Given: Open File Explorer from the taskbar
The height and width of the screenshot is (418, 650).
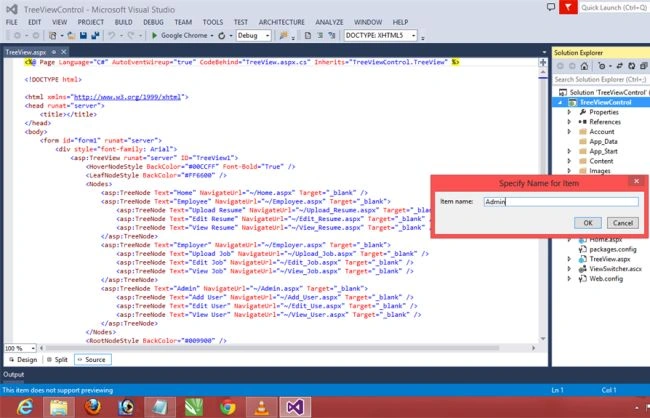Looking at the screenshot, I should [x=59, y=407].
